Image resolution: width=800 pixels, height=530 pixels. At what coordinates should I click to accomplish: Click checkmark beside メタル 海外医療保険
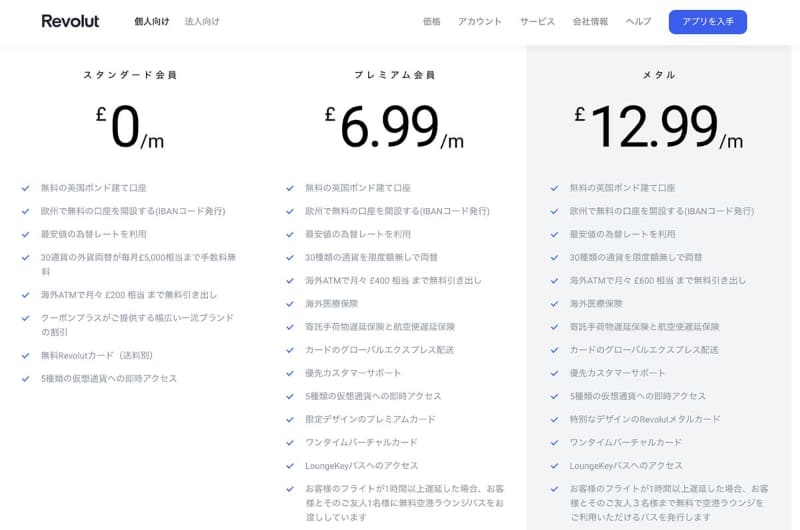coord(554,304)
